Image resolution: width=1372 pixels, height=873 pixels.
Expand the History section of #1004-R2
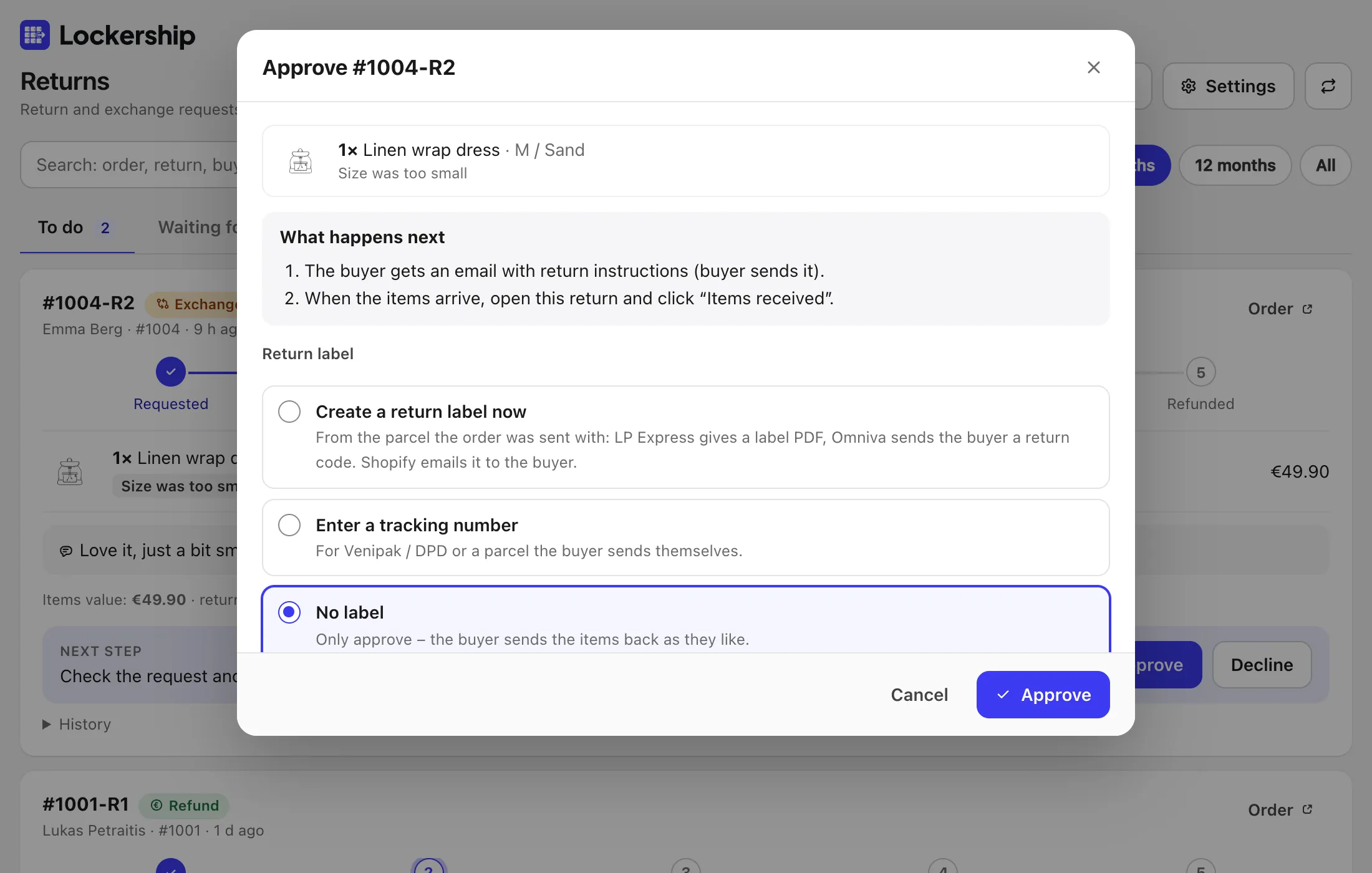pyautogui.click(x=77, y=724)
